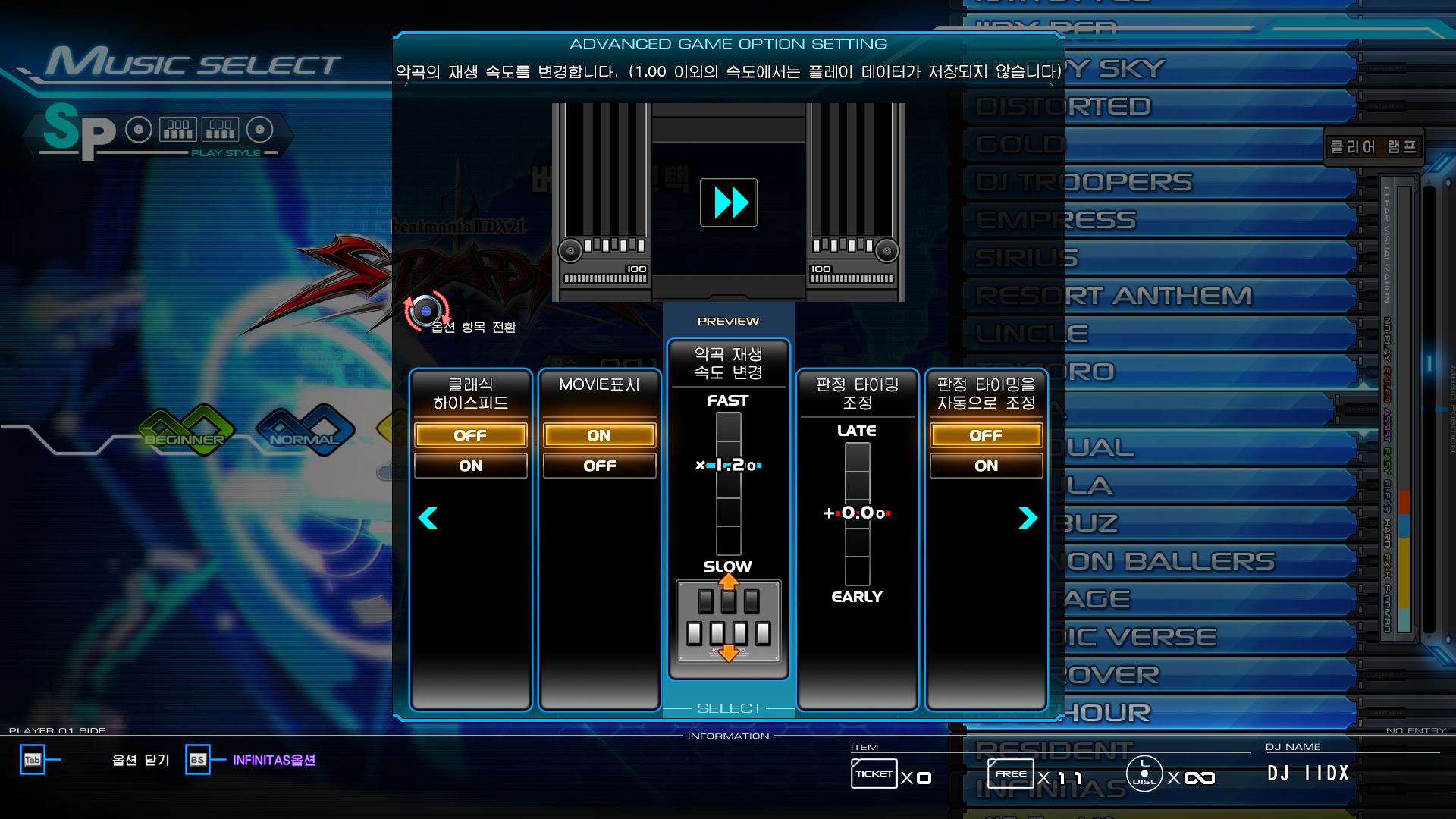This screenshot has width=1456, height=819.
Task: Turn MOVIE display OFF
Action: [x=599, y=466]
